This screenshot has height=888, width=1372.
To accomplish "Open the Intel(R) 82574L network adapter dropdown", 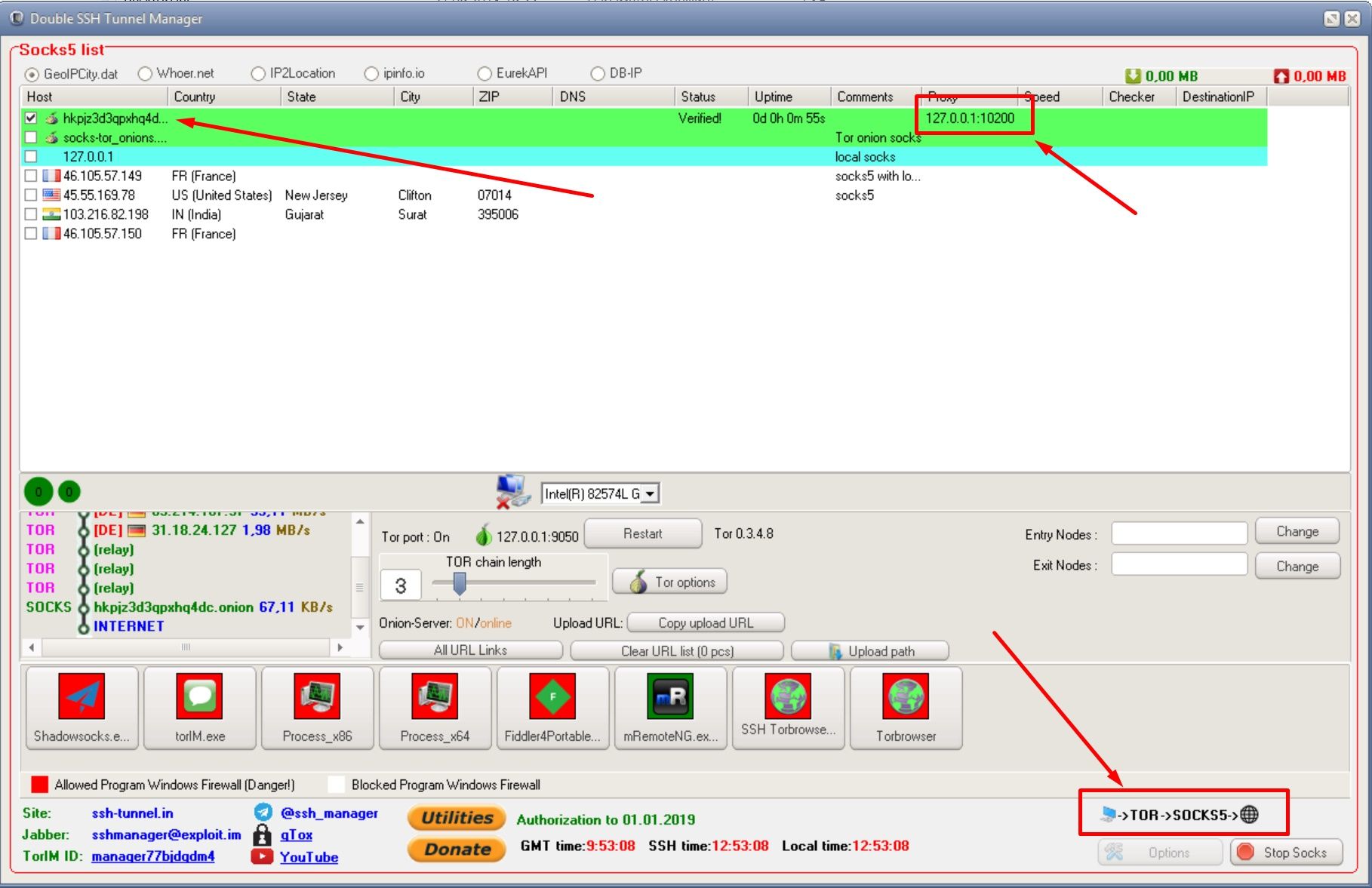I will [x=651, y=493].
